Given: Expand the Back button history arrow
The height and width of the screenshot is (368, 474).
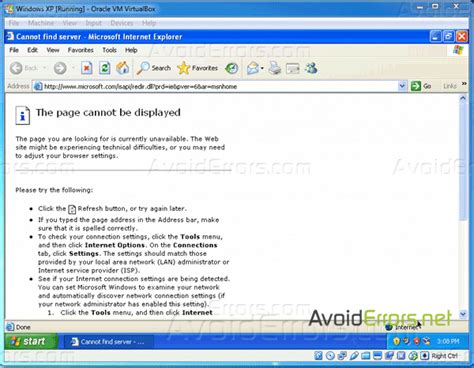Looking at the screenshot, I should pos(44,68).
